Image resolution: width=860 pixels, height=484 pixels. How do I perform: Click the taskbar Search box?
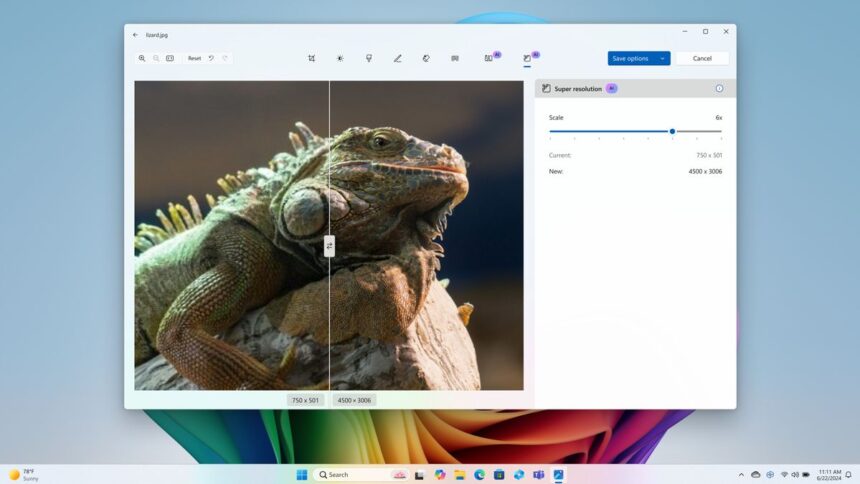pyautogui.click(x=363, y=475)
